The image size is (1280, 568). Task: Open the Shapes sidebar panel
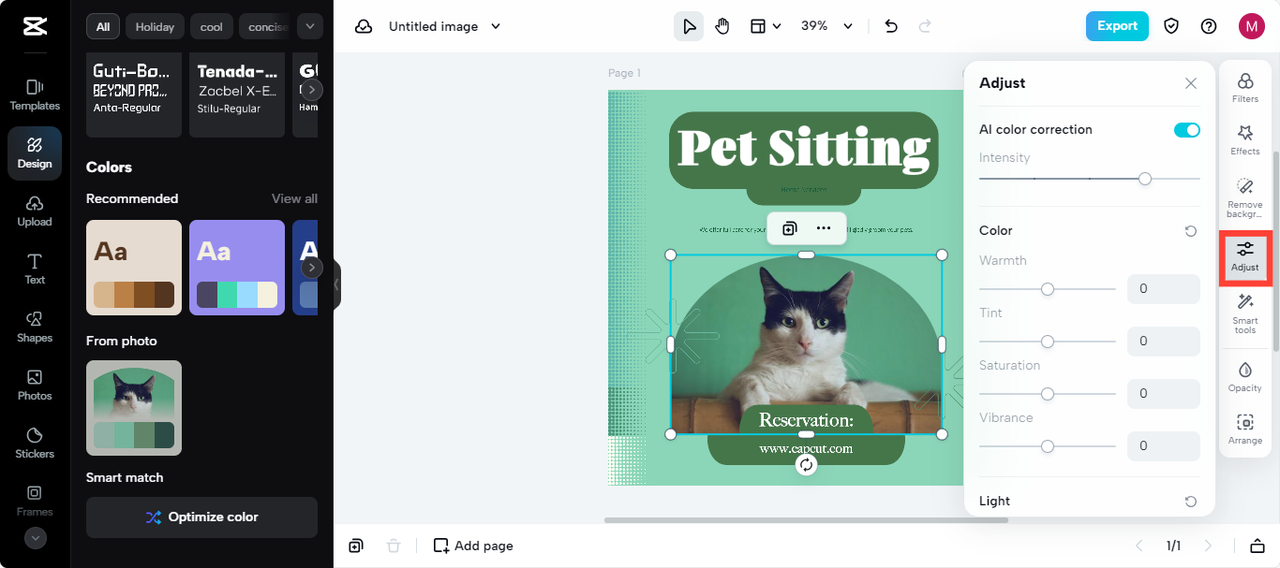[x=35, y=327]
